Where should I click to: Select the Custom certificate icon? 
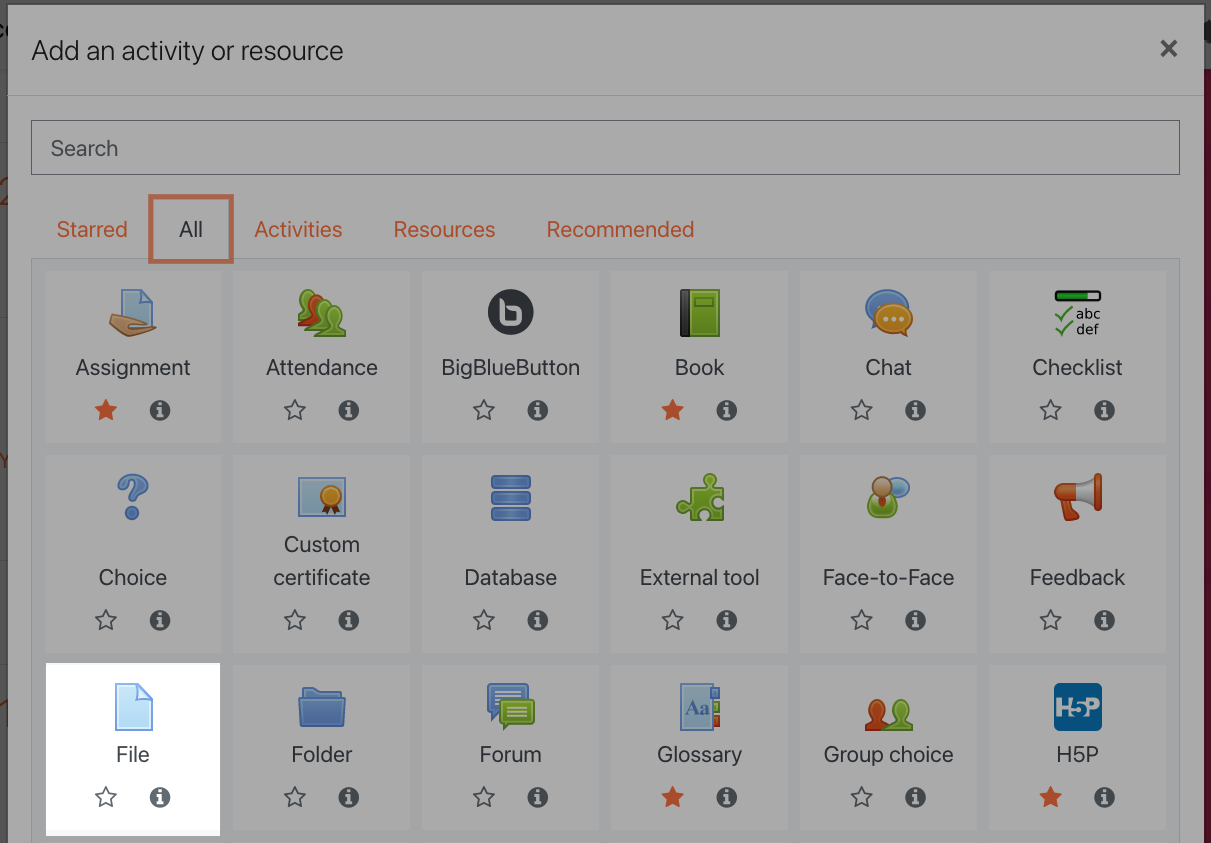(322, 497)
